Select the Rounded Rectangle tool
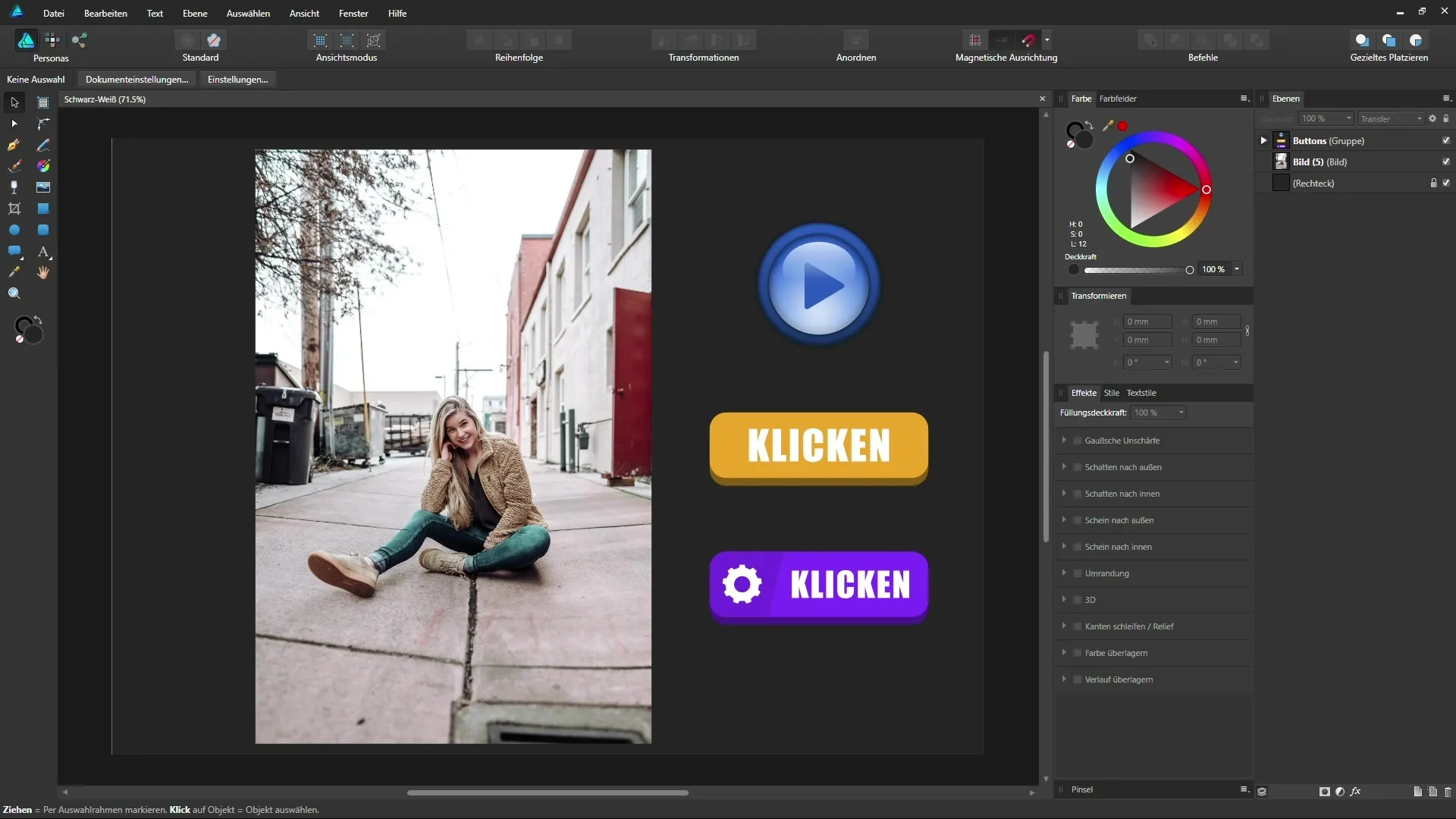 43,230
